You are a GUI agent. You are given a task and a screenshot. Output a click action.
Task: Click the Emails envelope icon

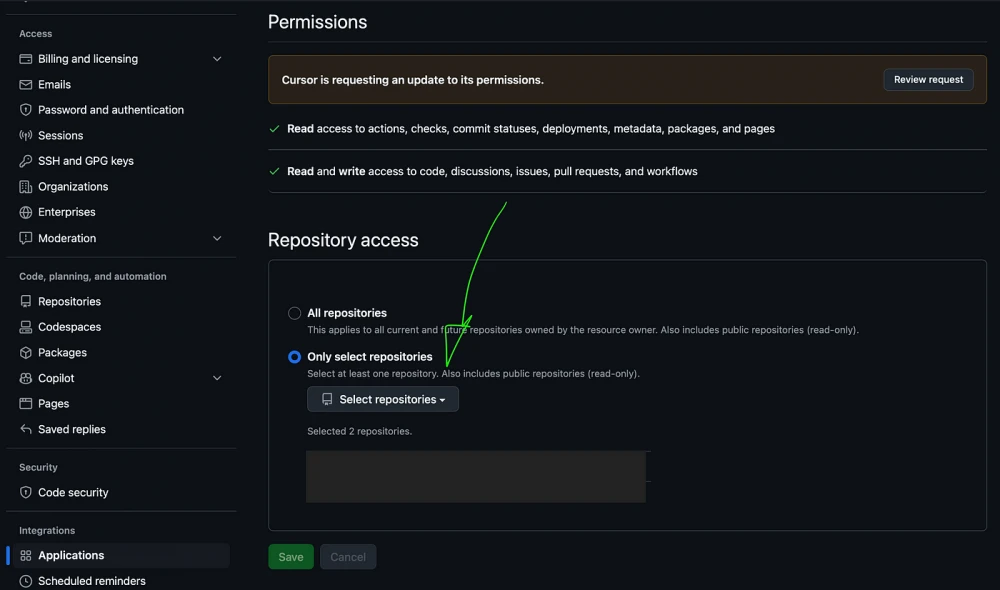(26, 85)
